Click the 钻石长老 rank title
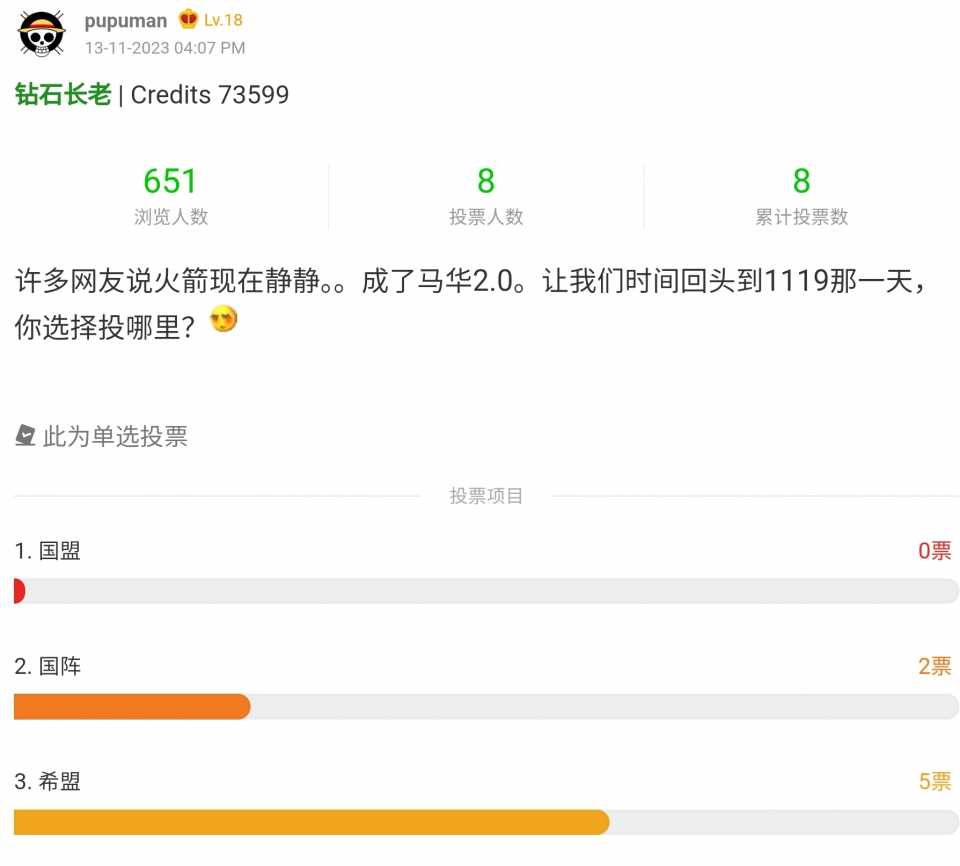 coord(63,94)
